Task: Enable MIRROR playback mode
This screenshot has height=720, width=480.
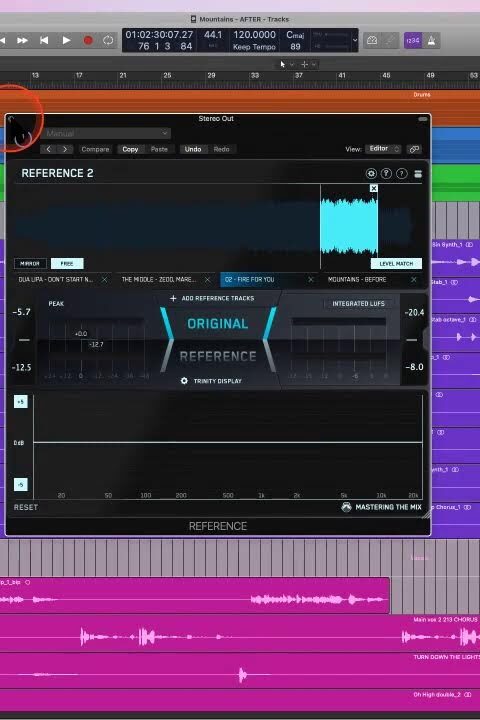Action: (30, 264)
